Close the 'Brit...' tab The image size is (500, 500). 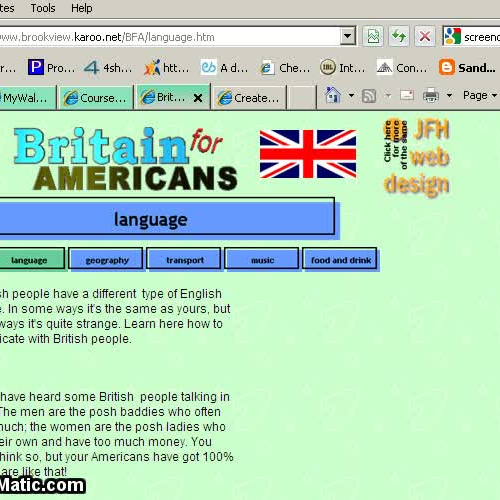click(198, 98)
